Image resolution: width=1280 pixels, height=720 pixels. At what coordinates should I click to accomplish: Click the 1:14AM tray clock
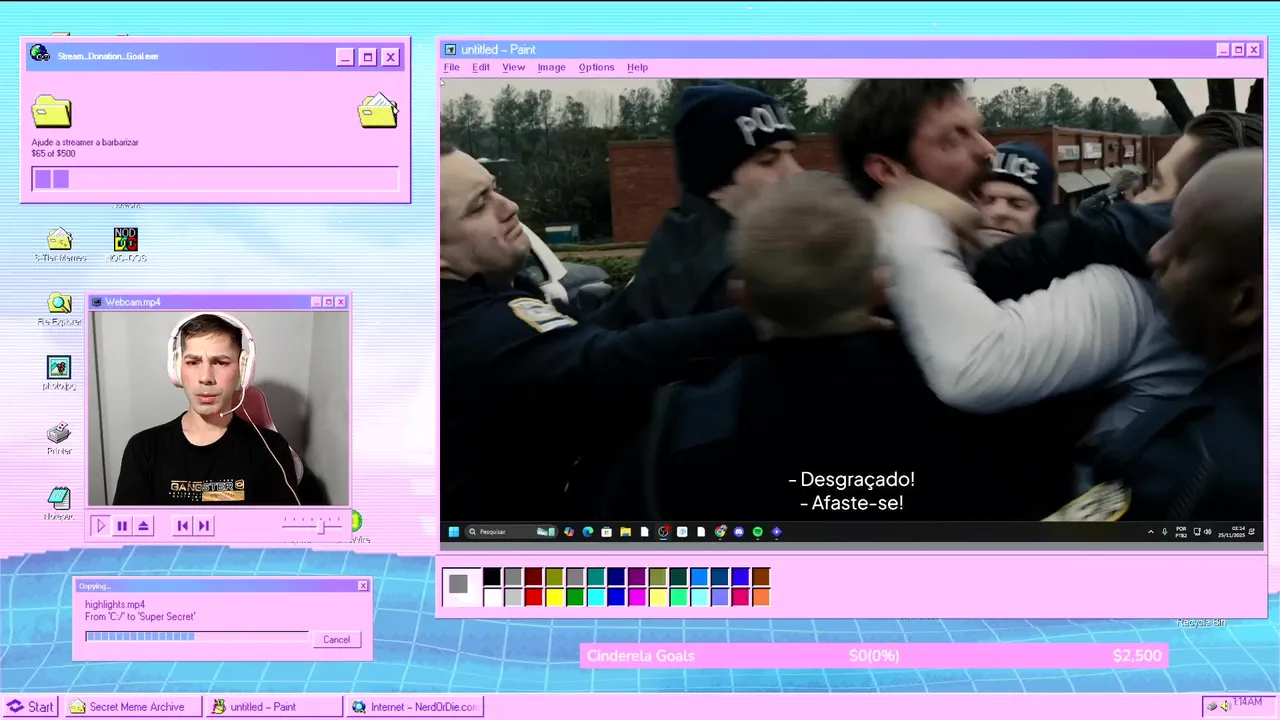click(1247, 703)
